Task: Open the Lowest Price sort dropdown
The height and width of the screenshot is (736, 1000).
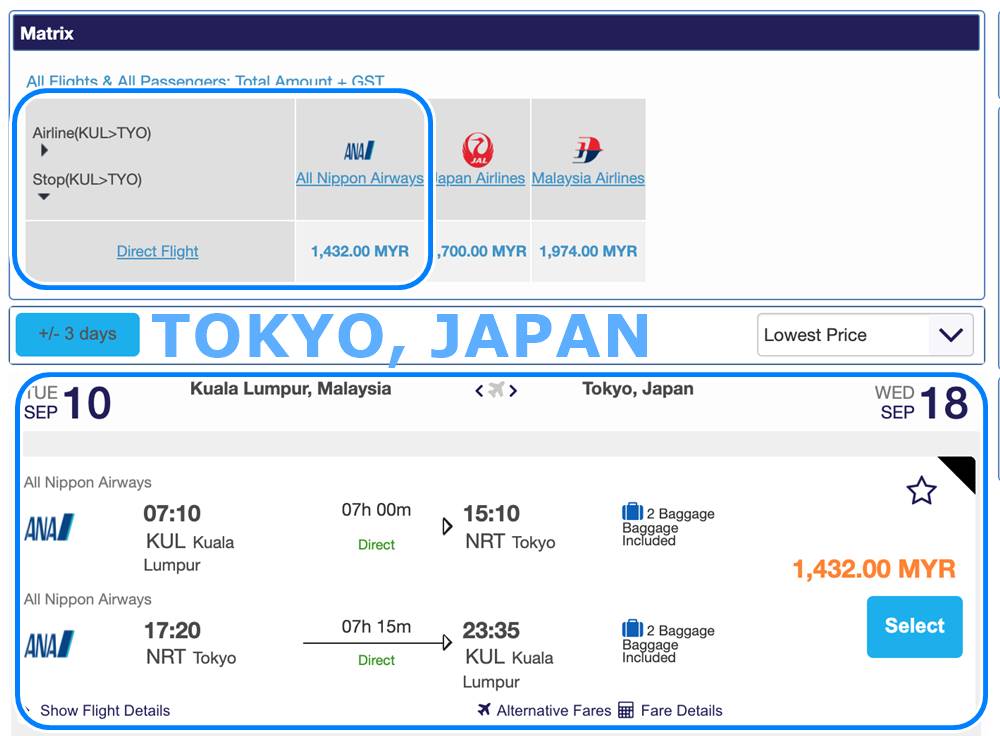Action: coord(865,335)
